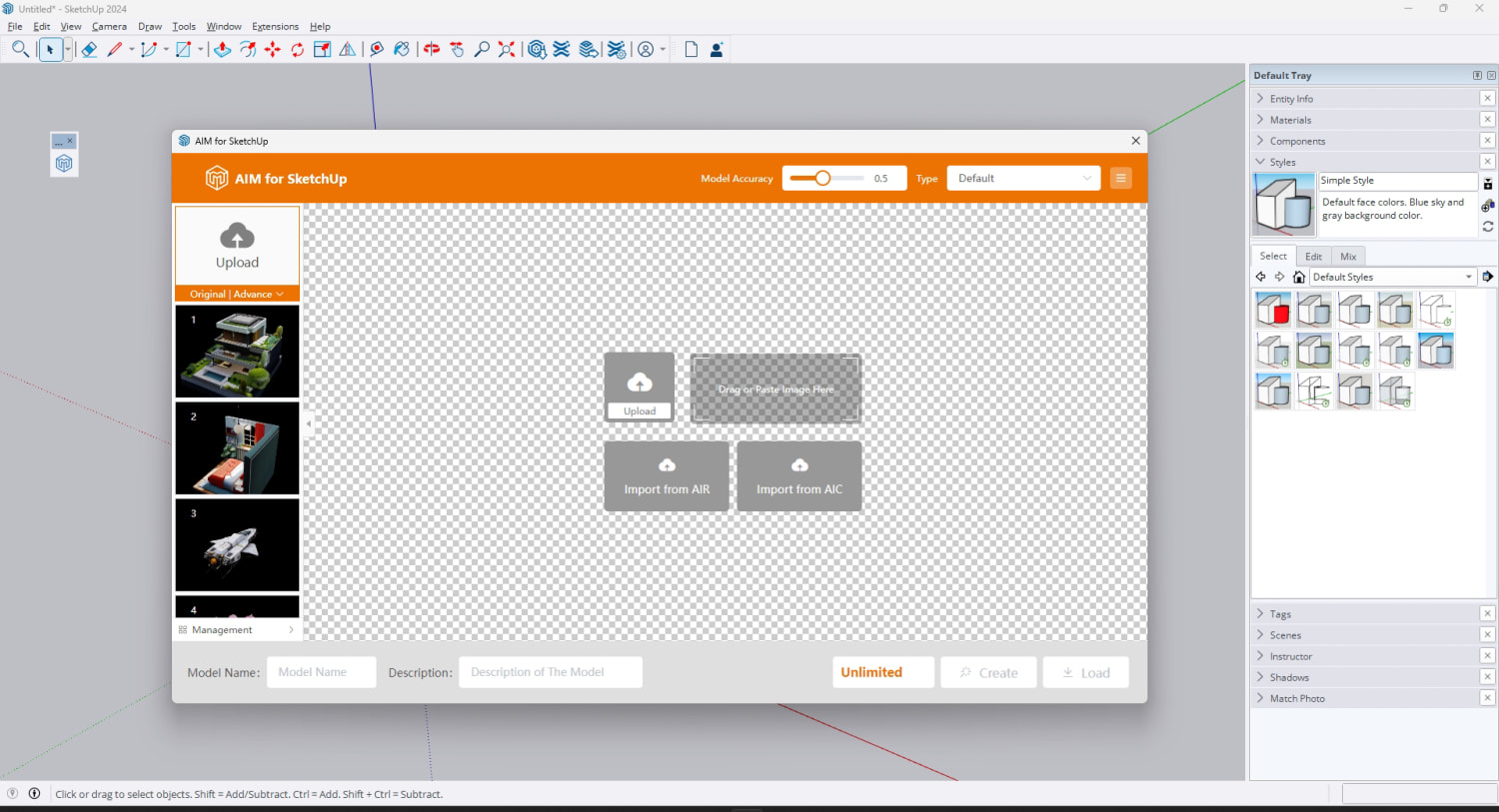Open the Default Styles collection dropdown
This screenshot has width=1499, height=812.
click(x=1392, y=277)
